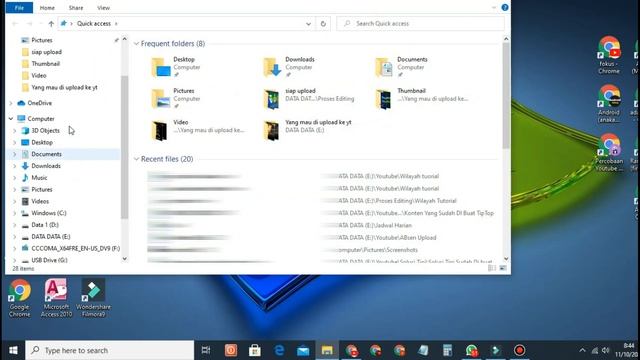640x360 pixels.
Task: Show hidden system tray icons
Action: pos(582,350)
